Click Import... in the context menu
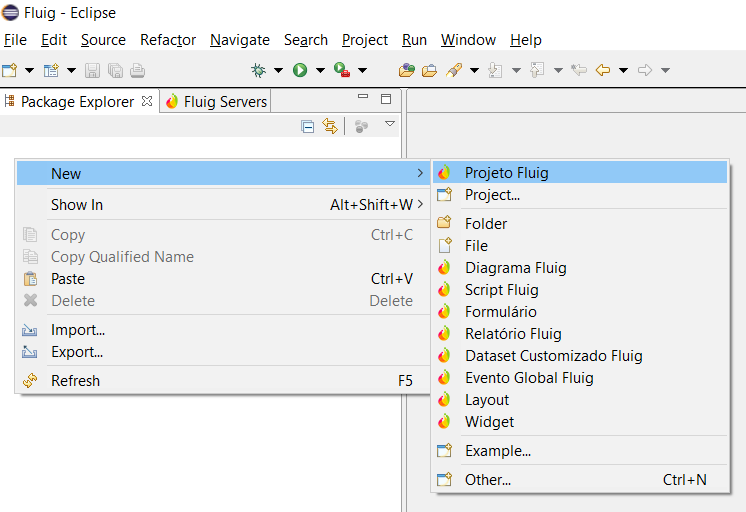This screenshot has height=512, width=746. coord(78,330)
